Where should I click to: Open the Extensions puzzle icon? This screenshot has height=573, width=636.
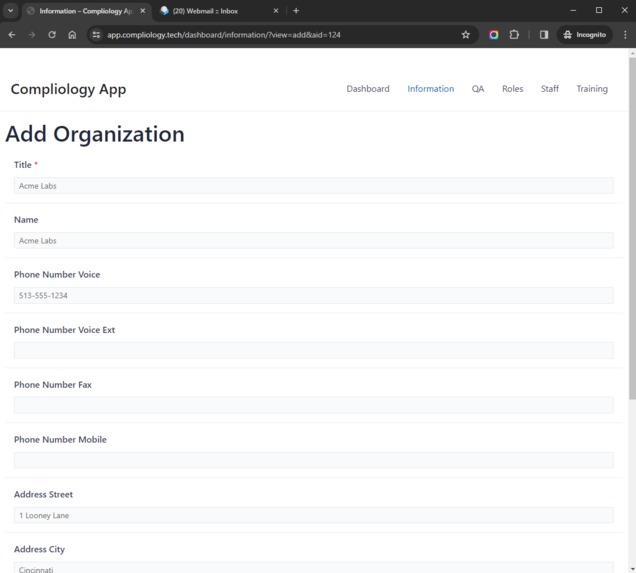tap(514, 35)
